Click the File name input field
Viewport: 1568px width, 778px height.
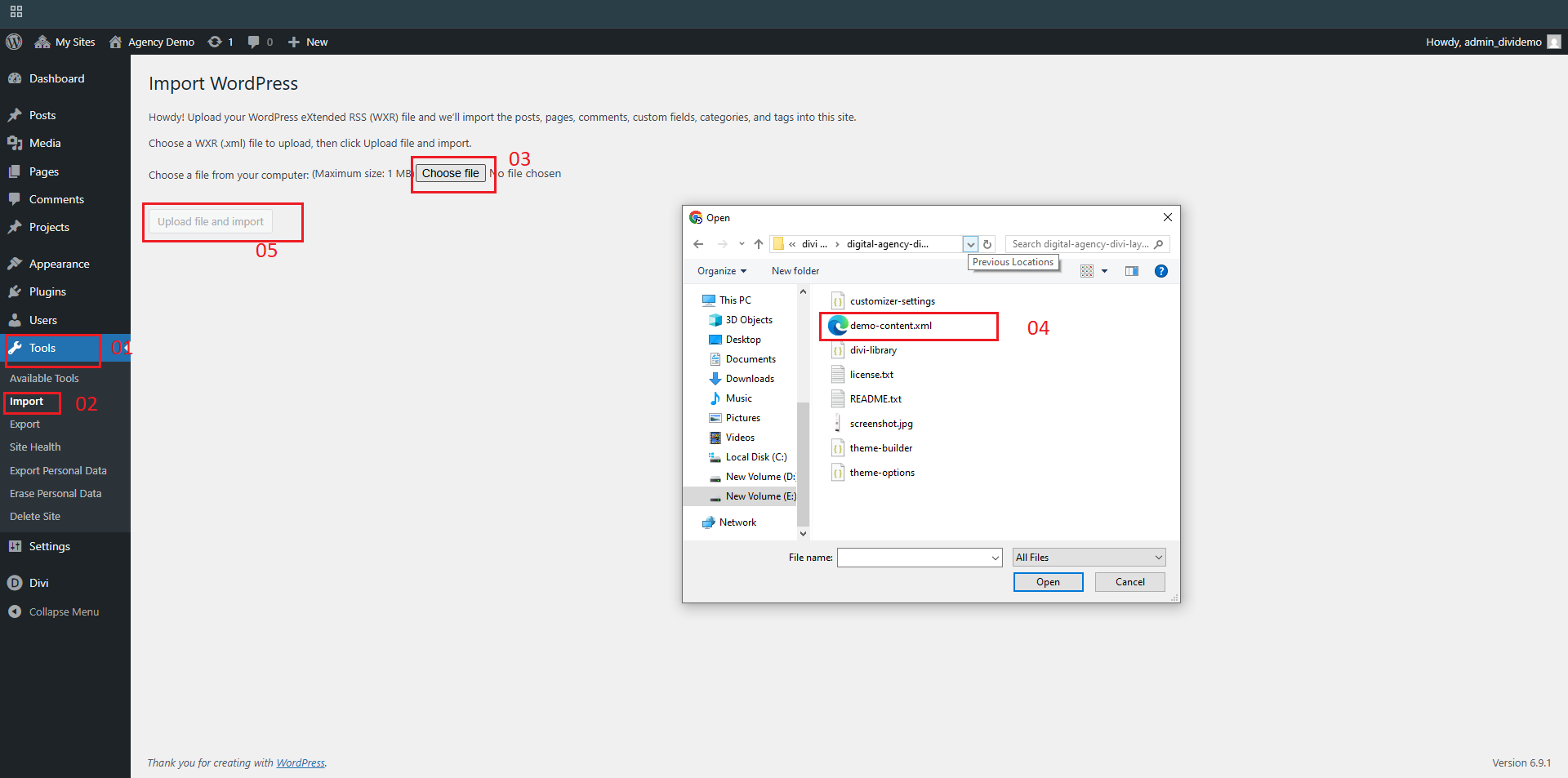[913, 558]
